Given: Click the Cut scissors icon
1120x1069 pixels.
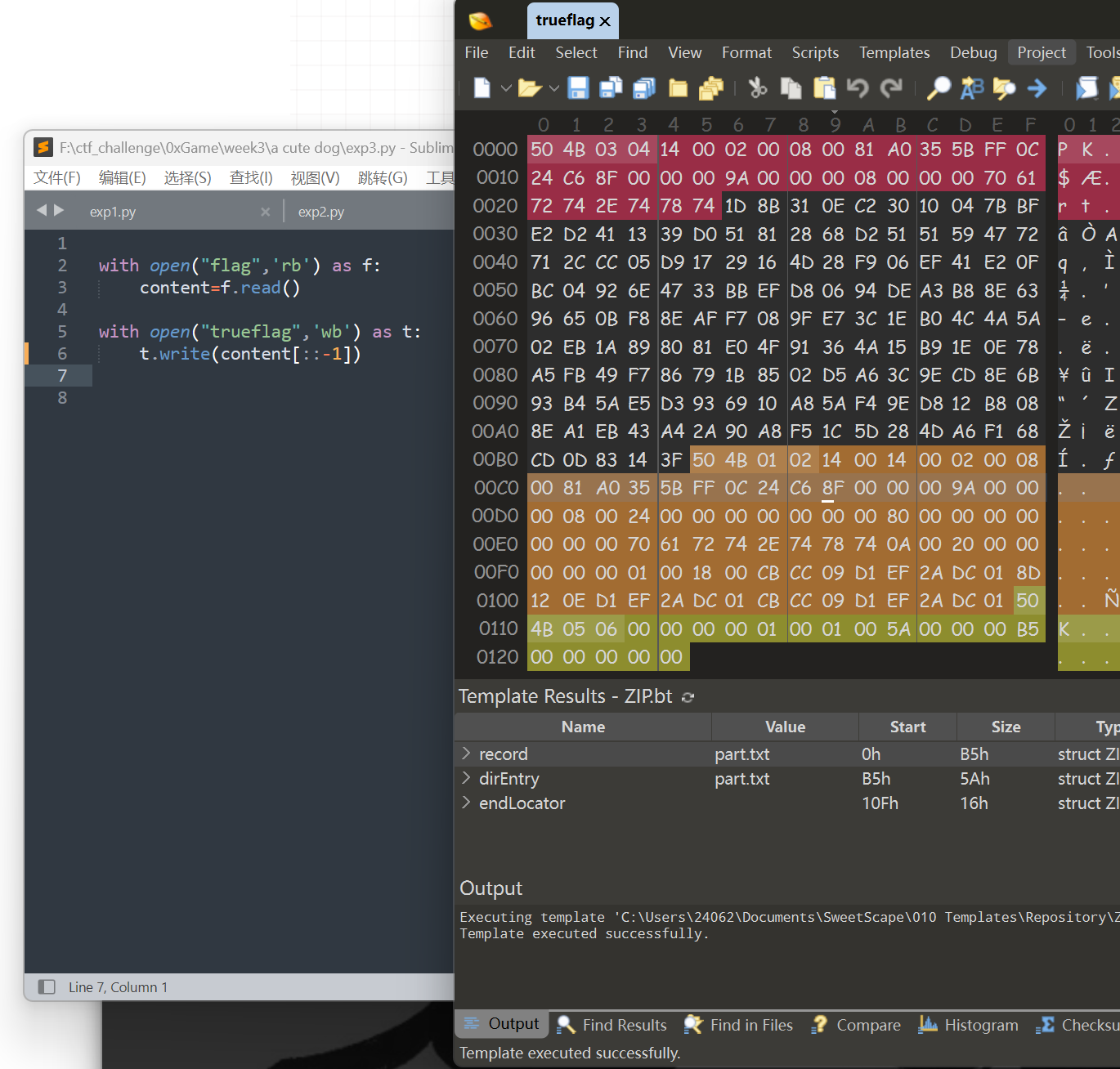Looking at the screenshot, I should coord(758,87).
